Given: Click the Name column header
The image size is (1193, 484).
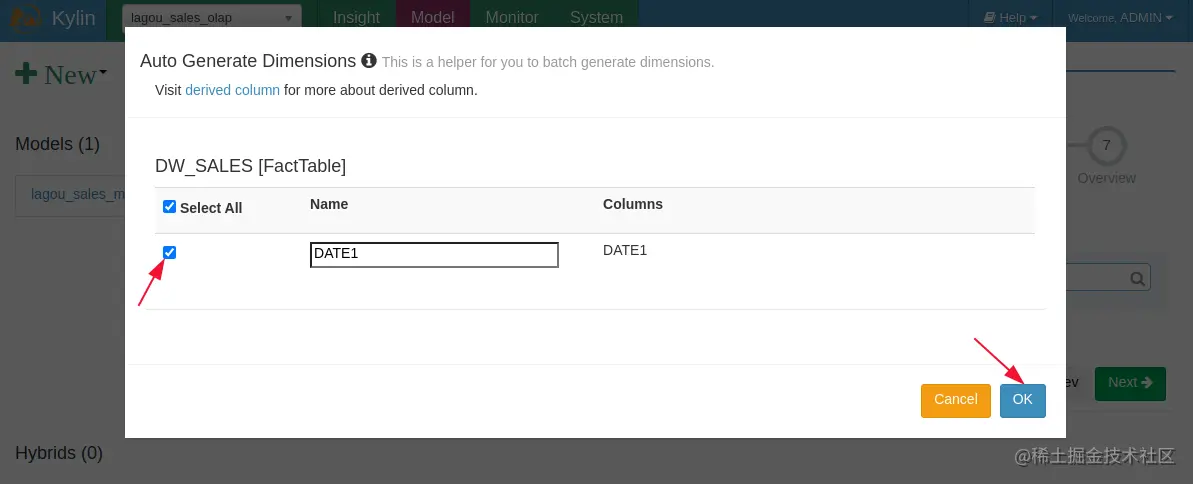Looking at the screenshot, I should 329,204.
